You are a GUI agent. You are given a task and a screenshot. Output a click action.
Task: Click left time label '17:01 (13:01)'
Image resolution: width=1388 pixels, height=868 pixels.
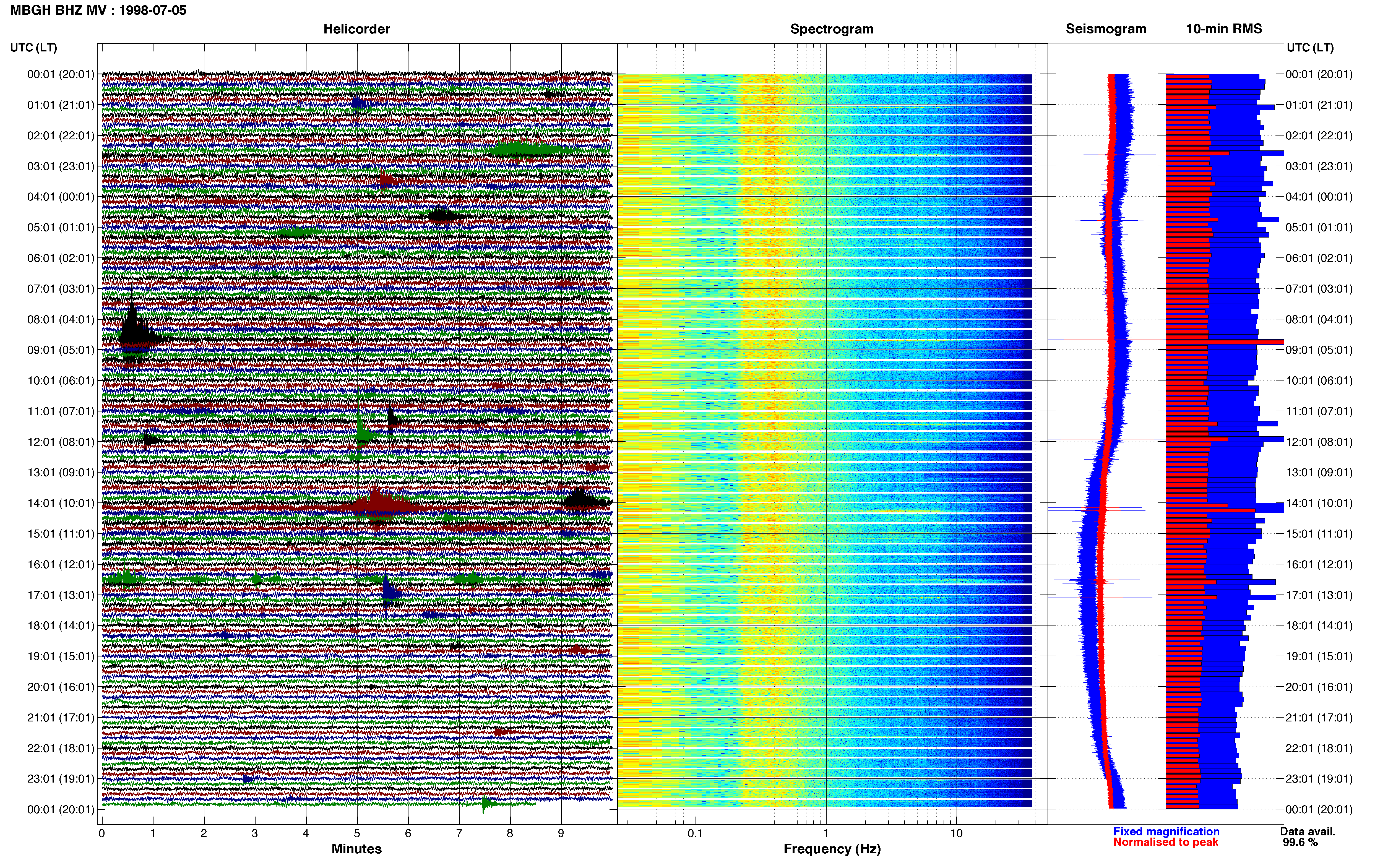coord(60,595)
